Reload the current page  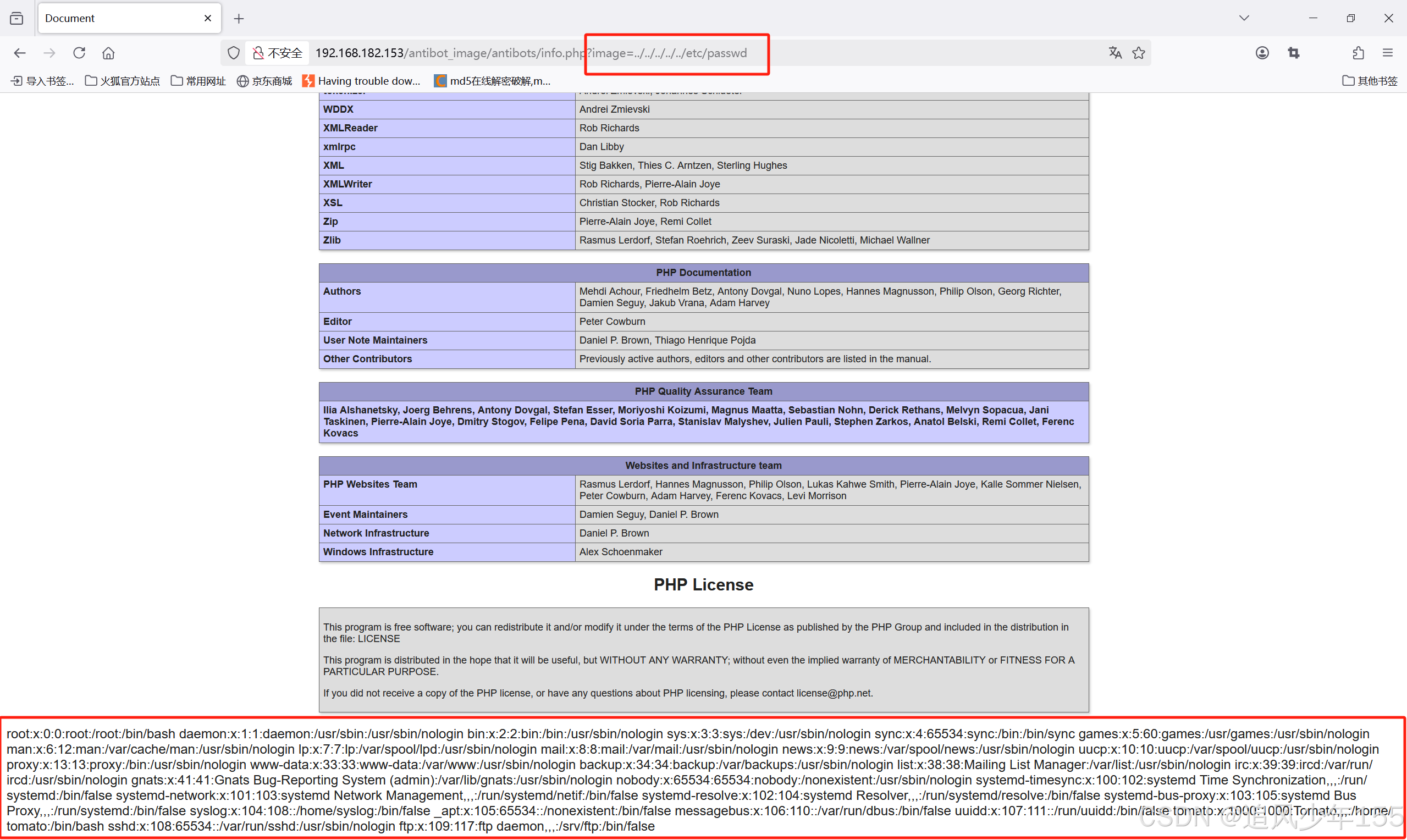(79, 53)
